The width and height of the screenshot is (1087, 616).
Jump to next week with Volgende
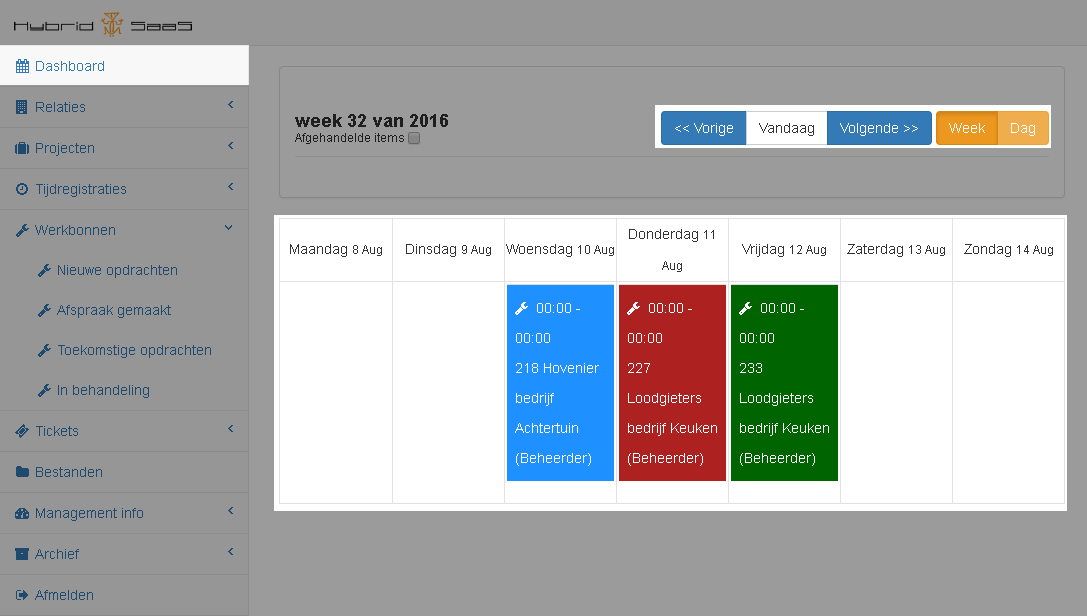click(x=878, y=128)
